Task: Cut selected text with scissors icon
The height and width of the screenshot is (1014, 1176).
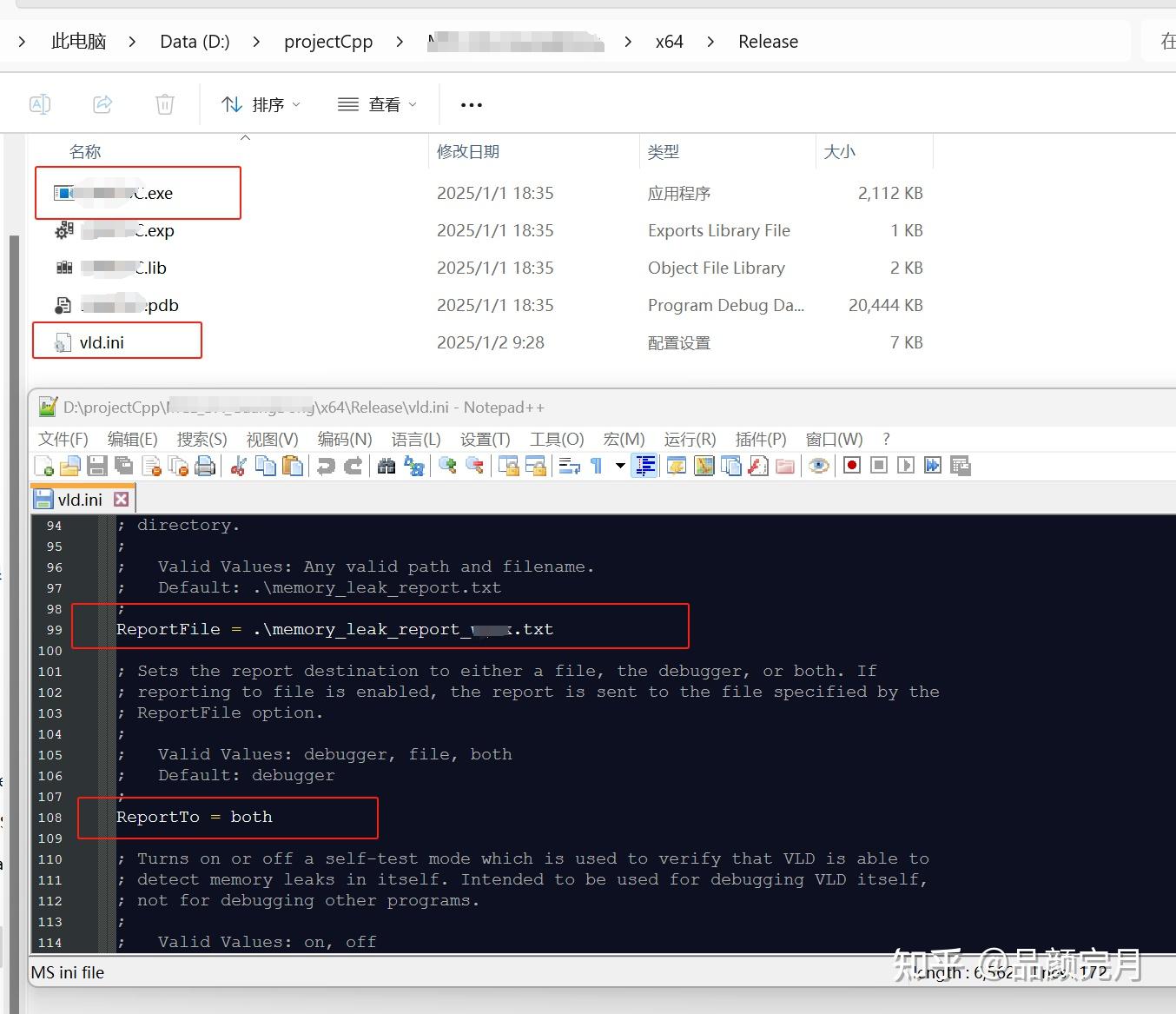Action: [x=239, y=466]
